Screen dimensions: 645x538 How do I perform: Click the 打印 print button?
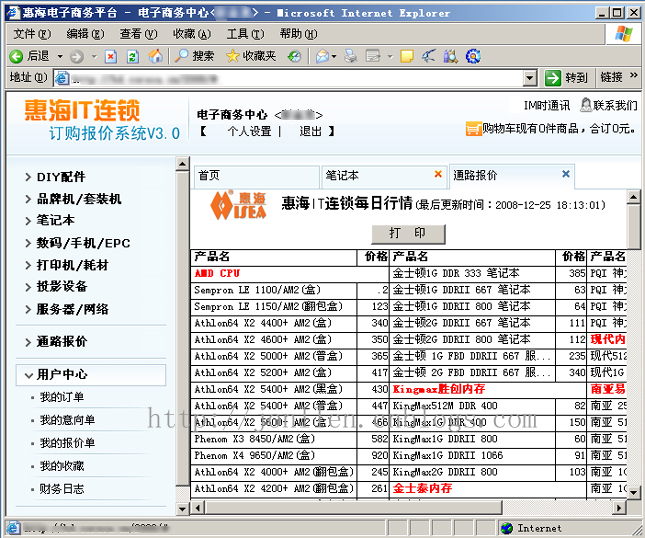(408, 234)
